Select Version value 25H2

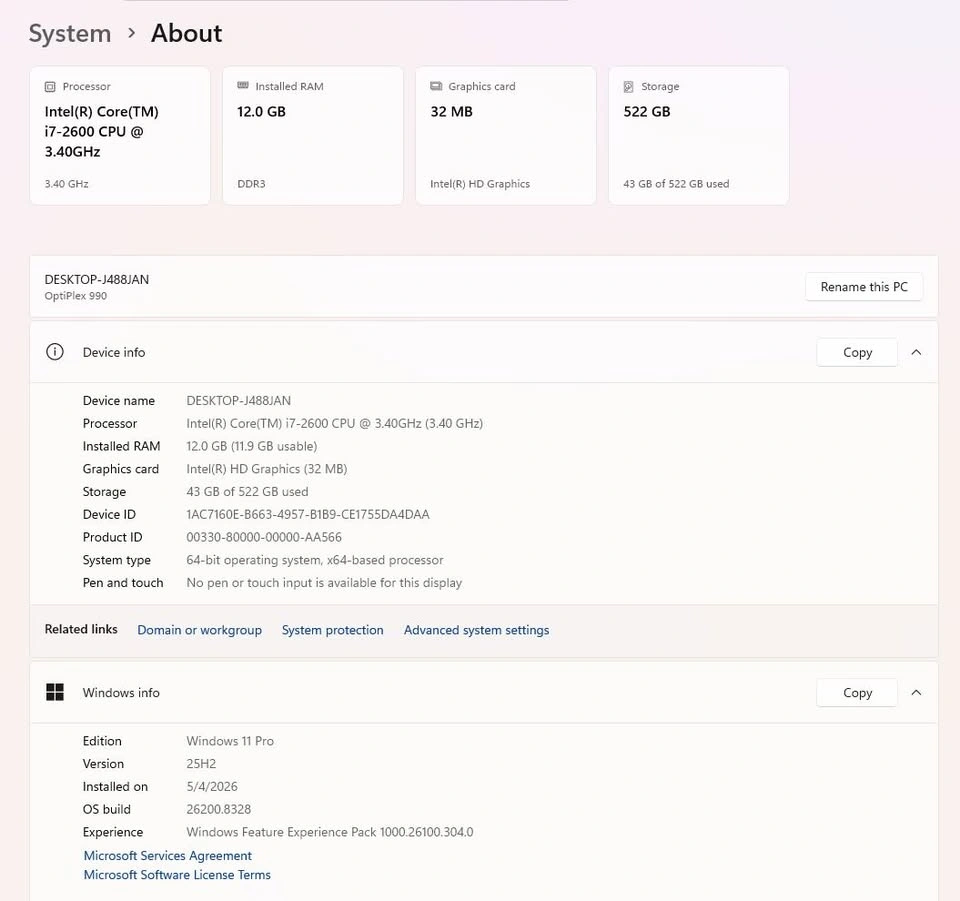201,764
